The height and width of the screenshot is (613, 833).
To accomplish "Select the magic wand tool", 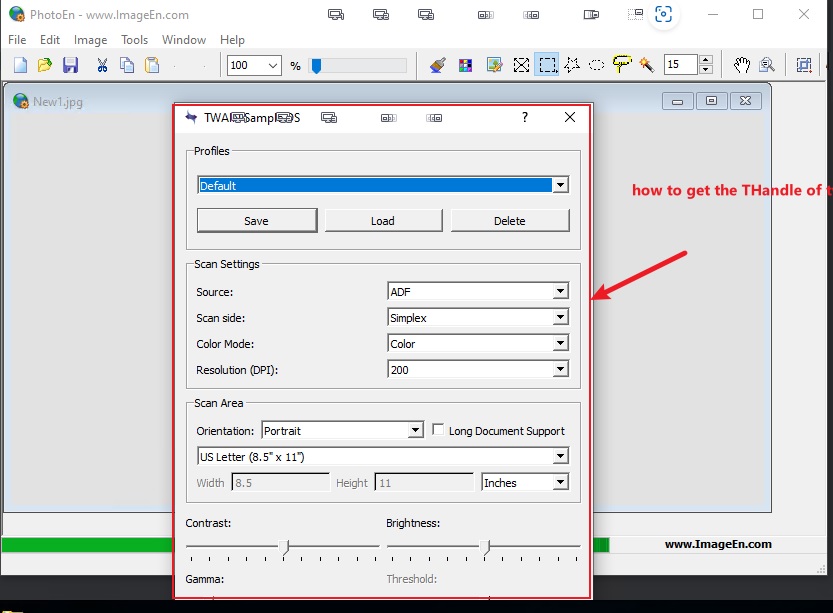I will [647, 65].
